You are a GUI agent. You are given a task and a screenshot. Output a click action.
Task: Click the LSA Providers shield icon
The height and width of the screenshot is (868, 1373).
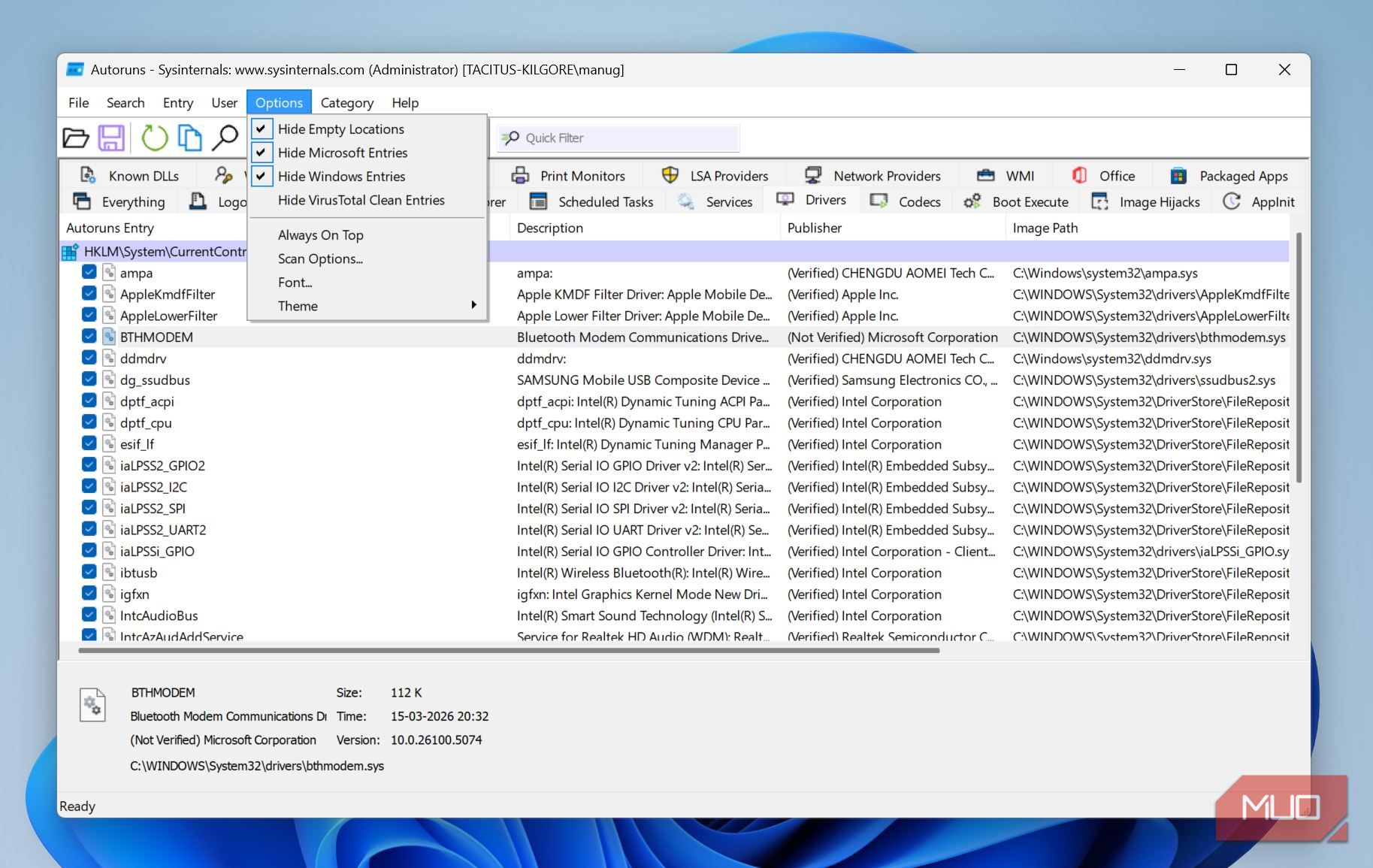[670, 176]
